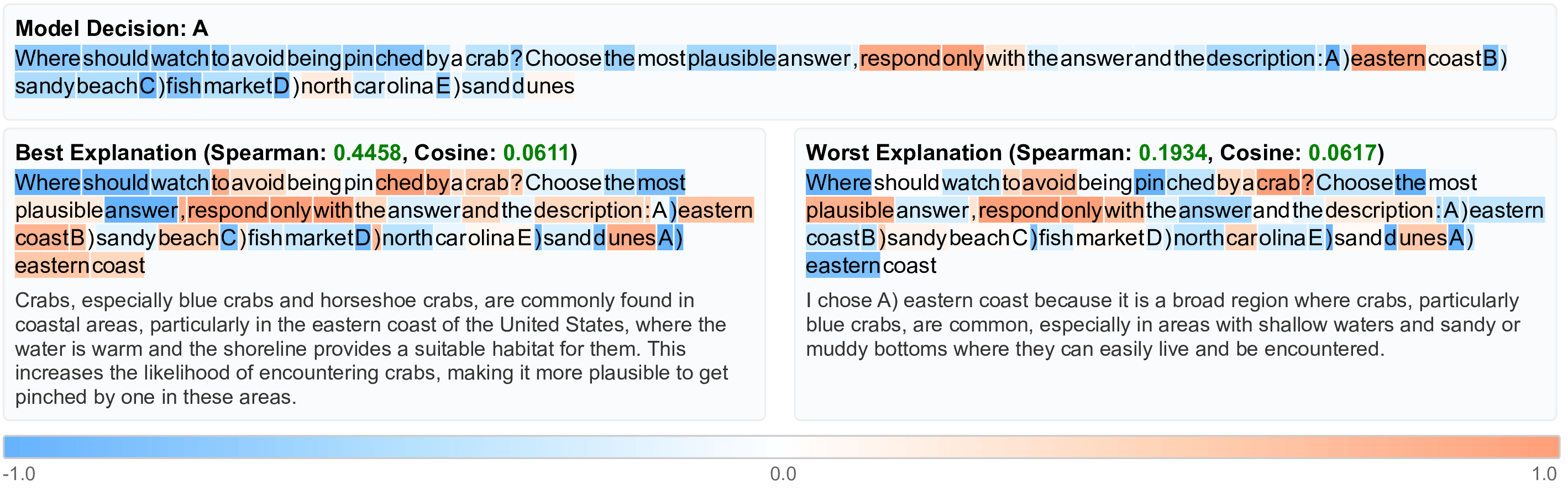This screenshot has width=1568, height=495.
Task: Click the Cosine value 0.0611
Action: tap(536, 152)
